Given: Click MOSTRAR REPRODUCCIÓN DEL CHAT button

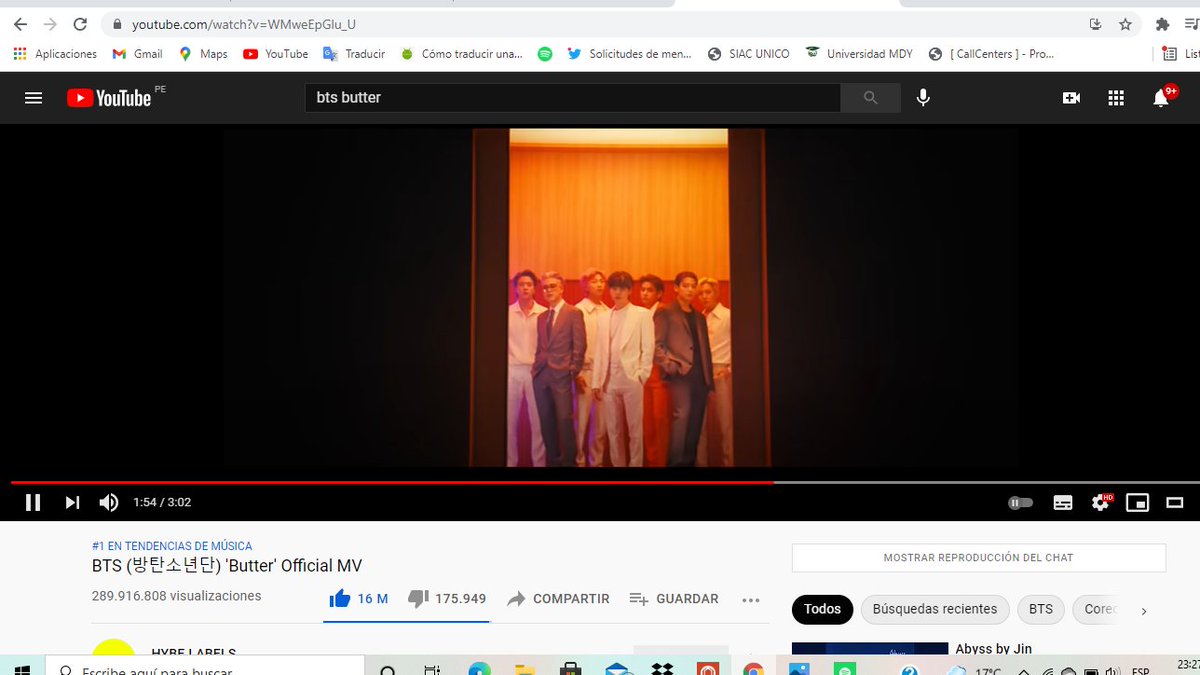Looking at the screenshot, I should click(978, 557).
